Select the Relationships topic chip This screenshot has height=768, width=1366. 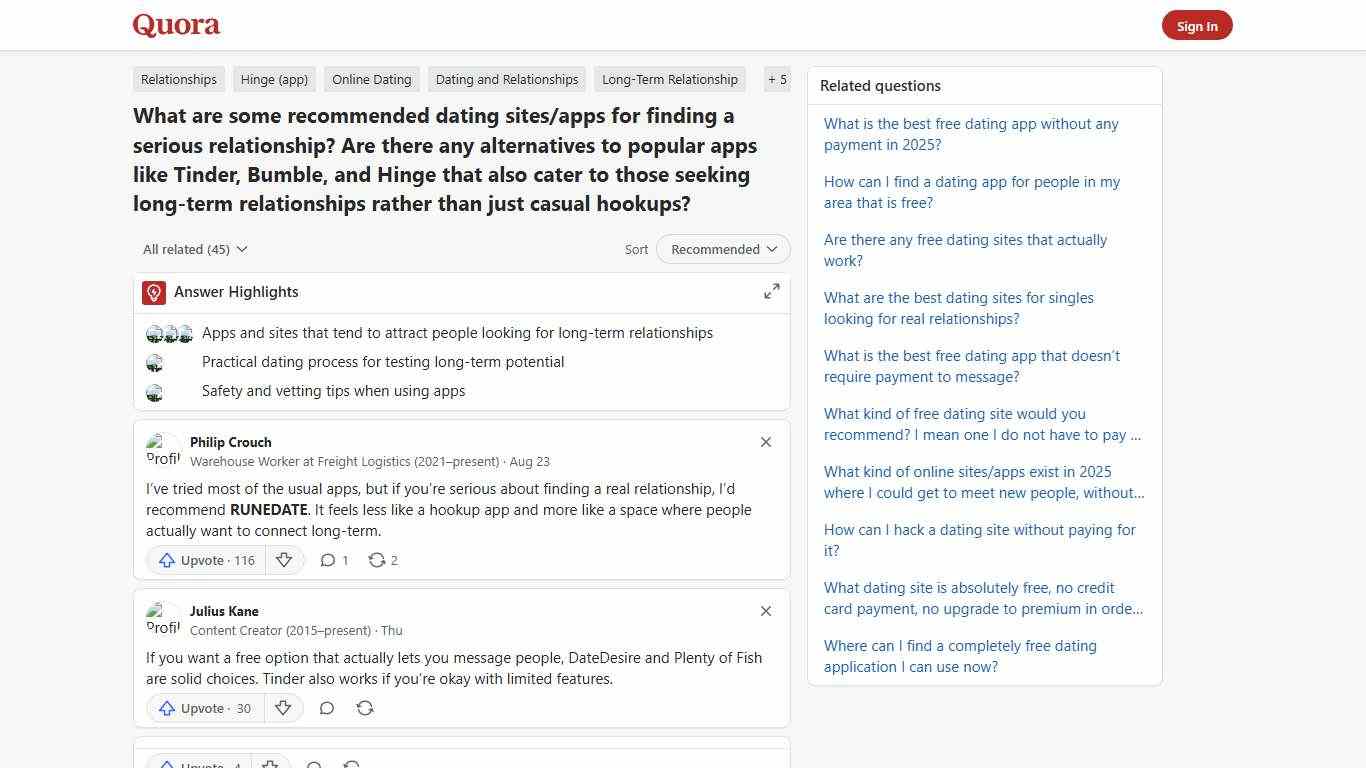click(178, 79)
